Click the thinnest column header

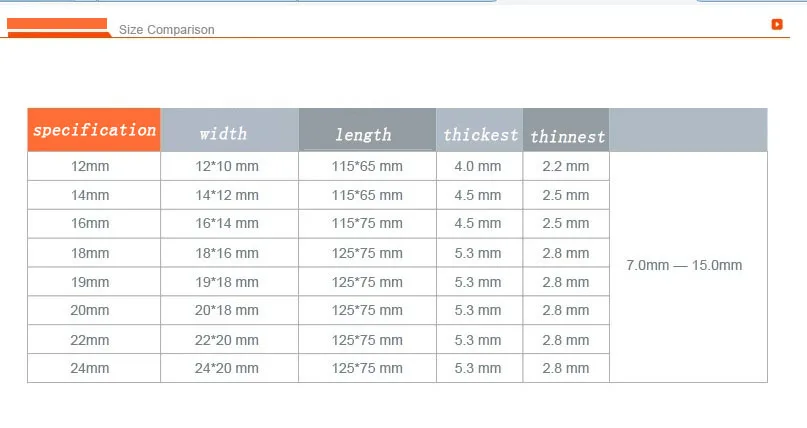pos(566,130)
